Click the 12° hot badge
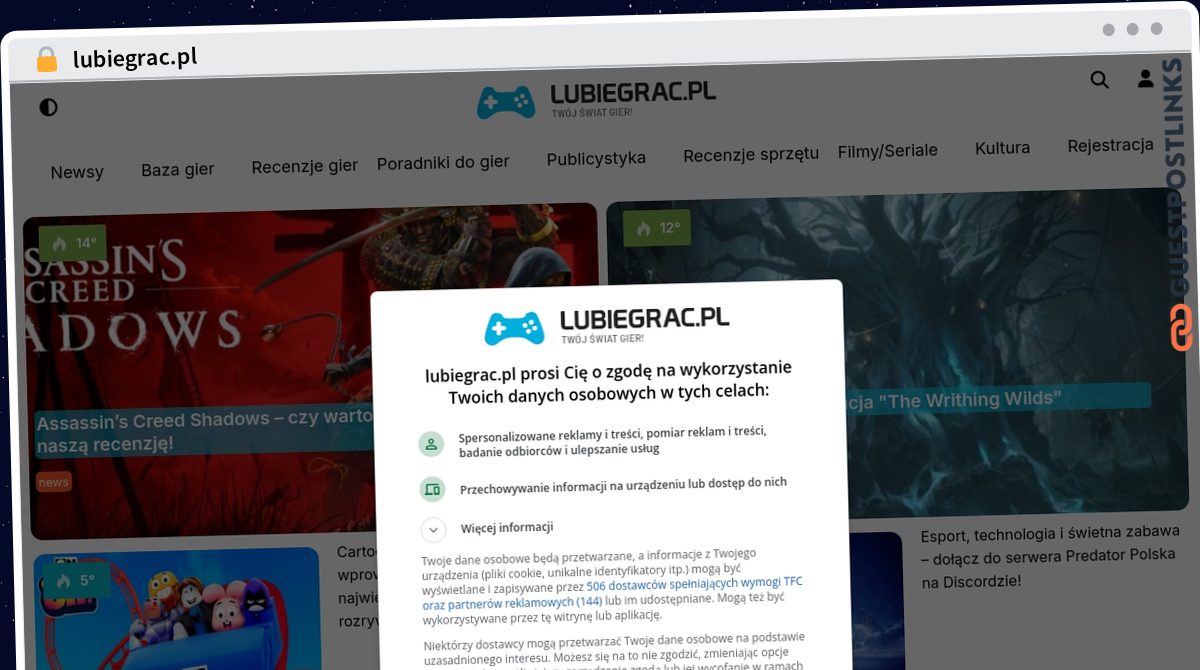The width and height of the screenshot is (1200, 670). click(x=657, y=229)
